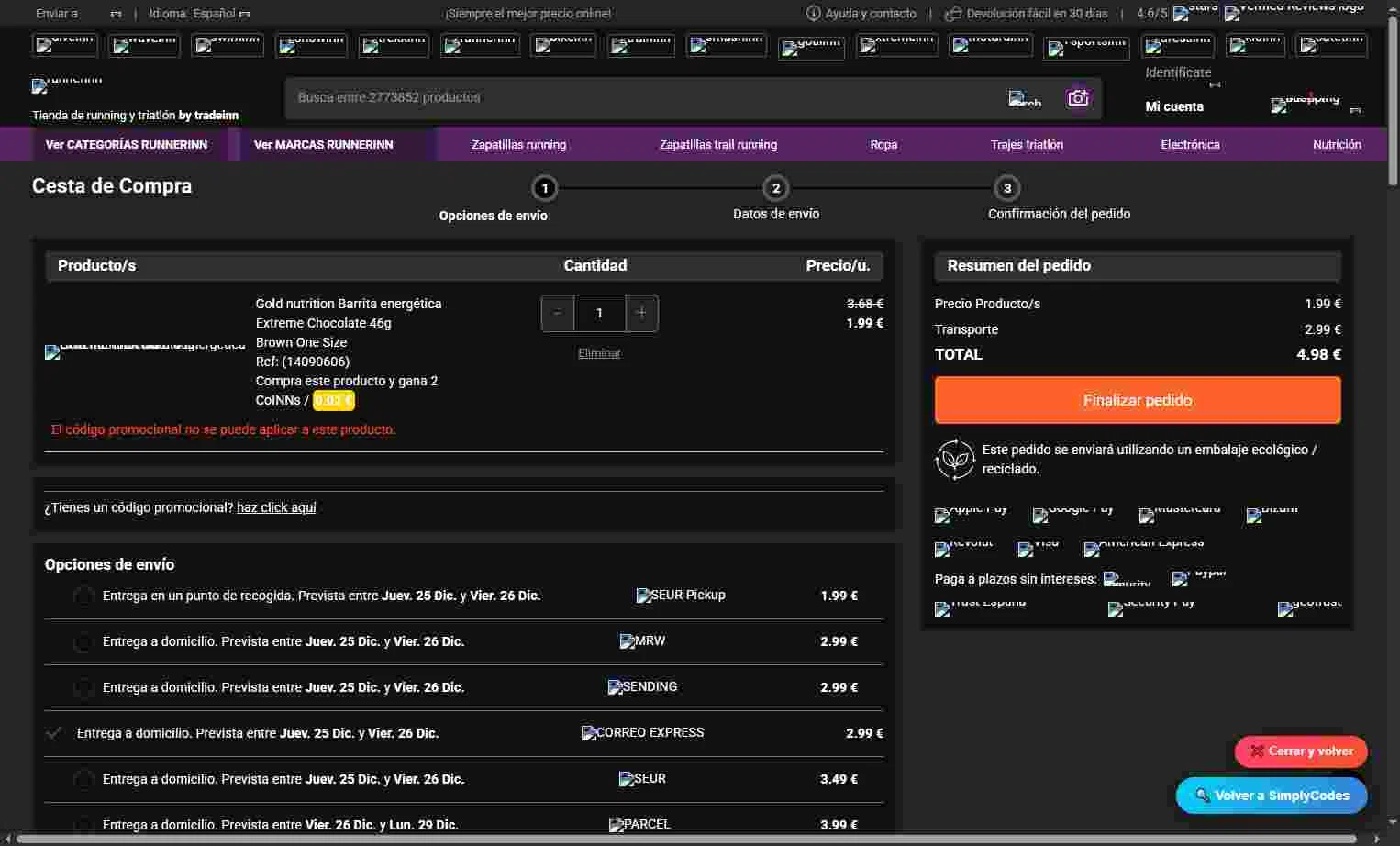Open Zapatillas trail running menu item

(x=718, y=145)
